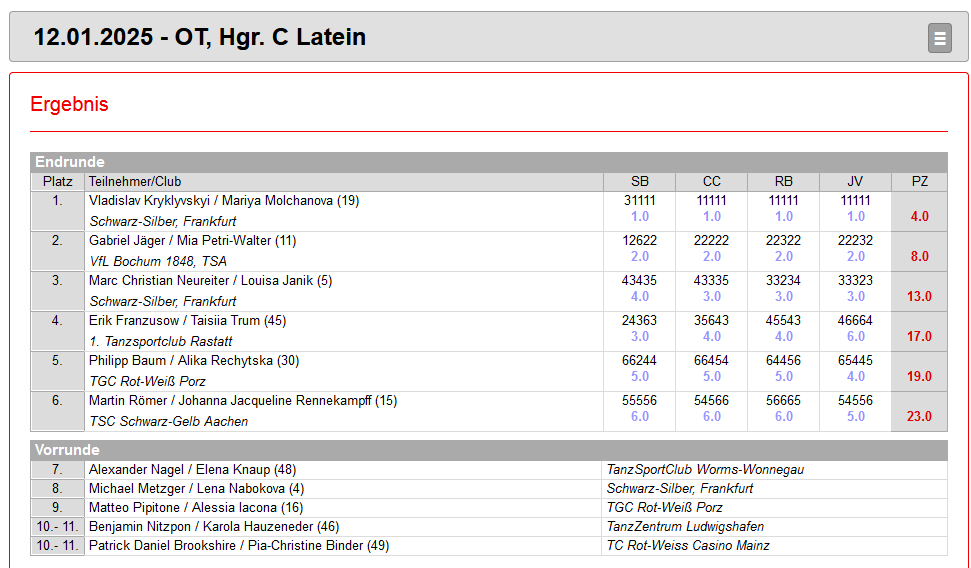971x568 pixels.
Task: Click CC marks 43335 for third place
Action: point(712,281)
